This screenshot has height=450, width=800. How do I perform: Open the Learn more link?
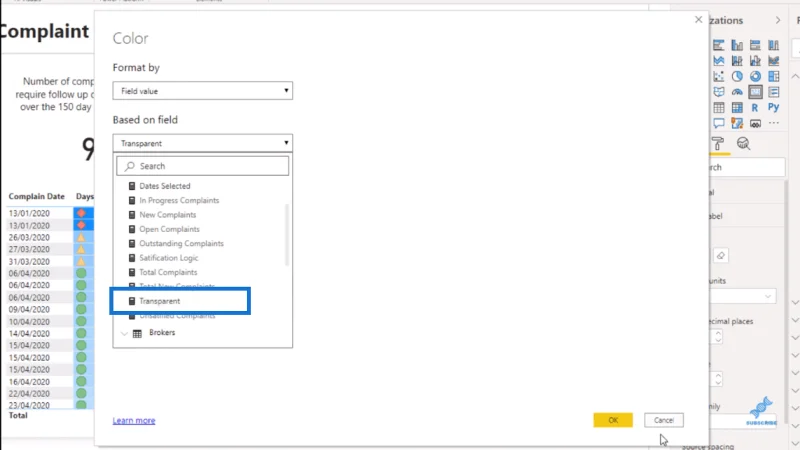[134, 420]
